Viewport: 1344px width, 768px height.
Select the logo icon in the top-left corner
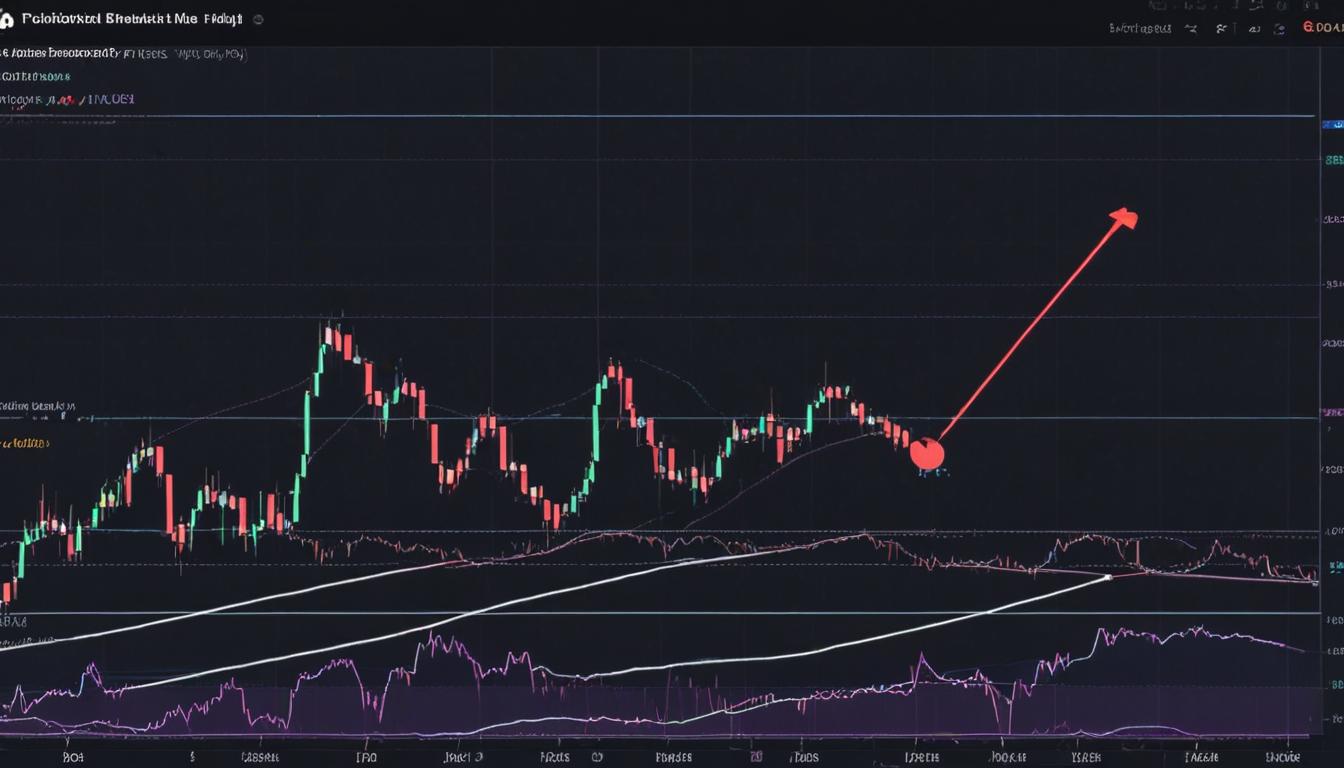tap(12, 18)
